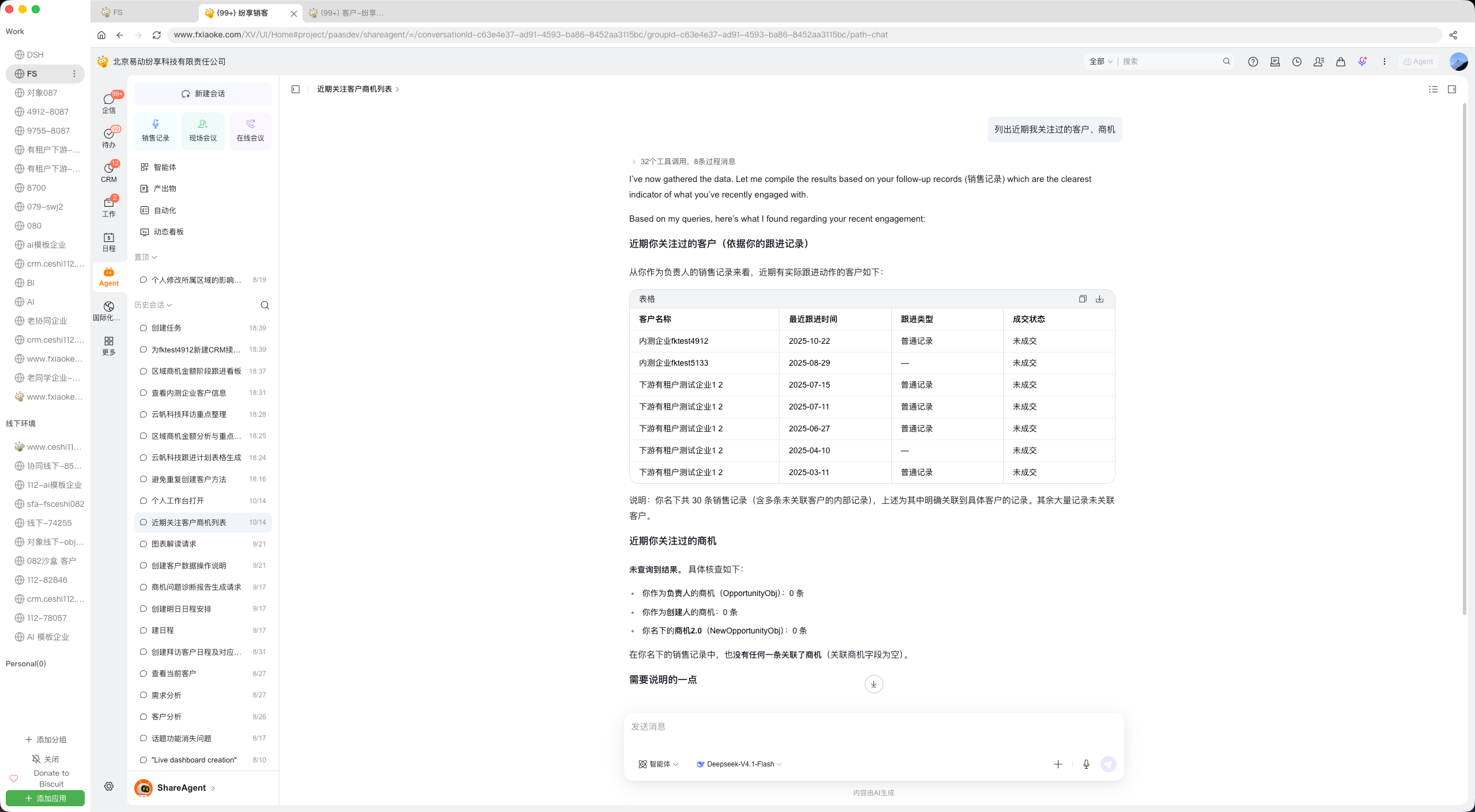The height and width of the screenshot is (812, 1475).
Task: Click the 销售记录 button
Action: pyautogui.click(x=156, y=131)
